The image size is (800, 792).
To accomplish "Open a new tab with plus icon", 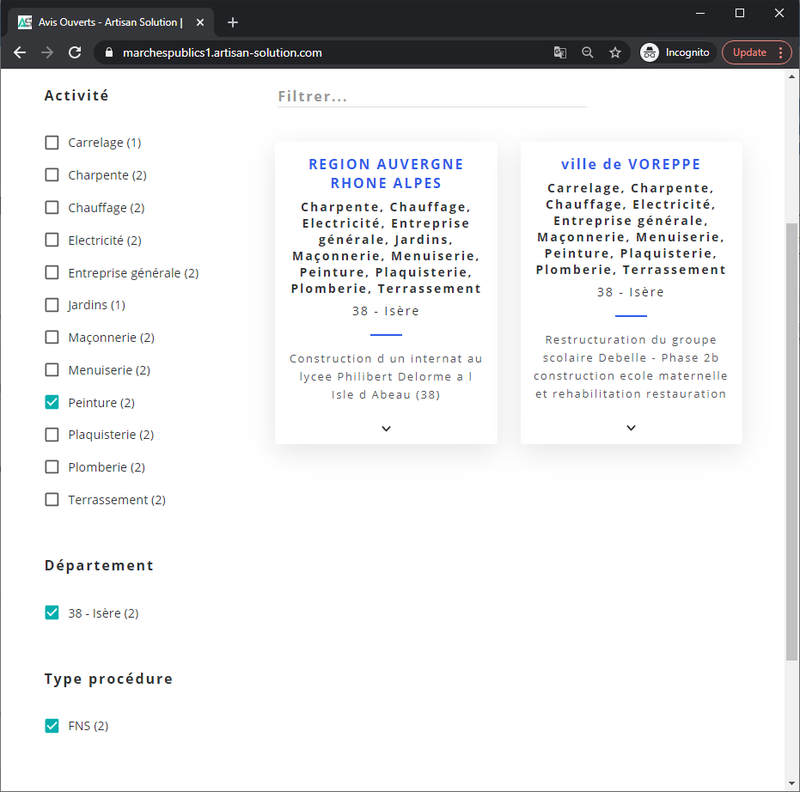I will (233, 22).
